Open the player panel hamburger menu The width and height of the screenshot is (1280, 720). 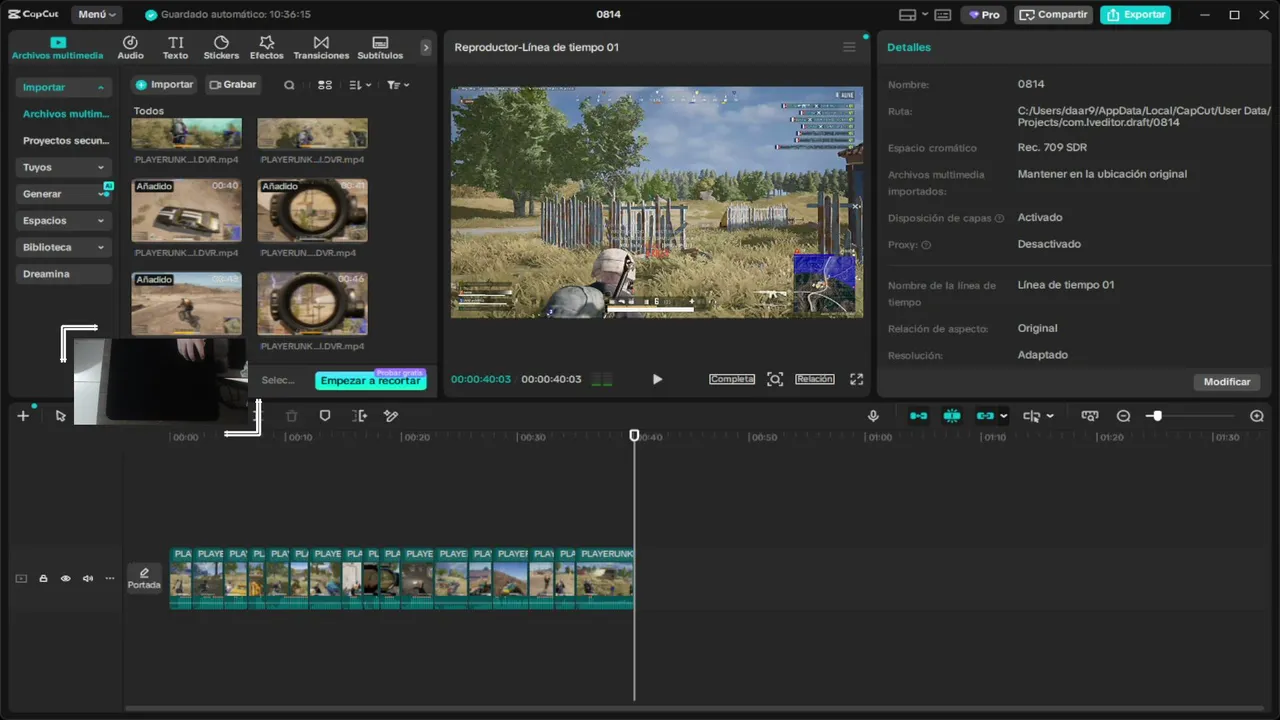pos(849,47)
